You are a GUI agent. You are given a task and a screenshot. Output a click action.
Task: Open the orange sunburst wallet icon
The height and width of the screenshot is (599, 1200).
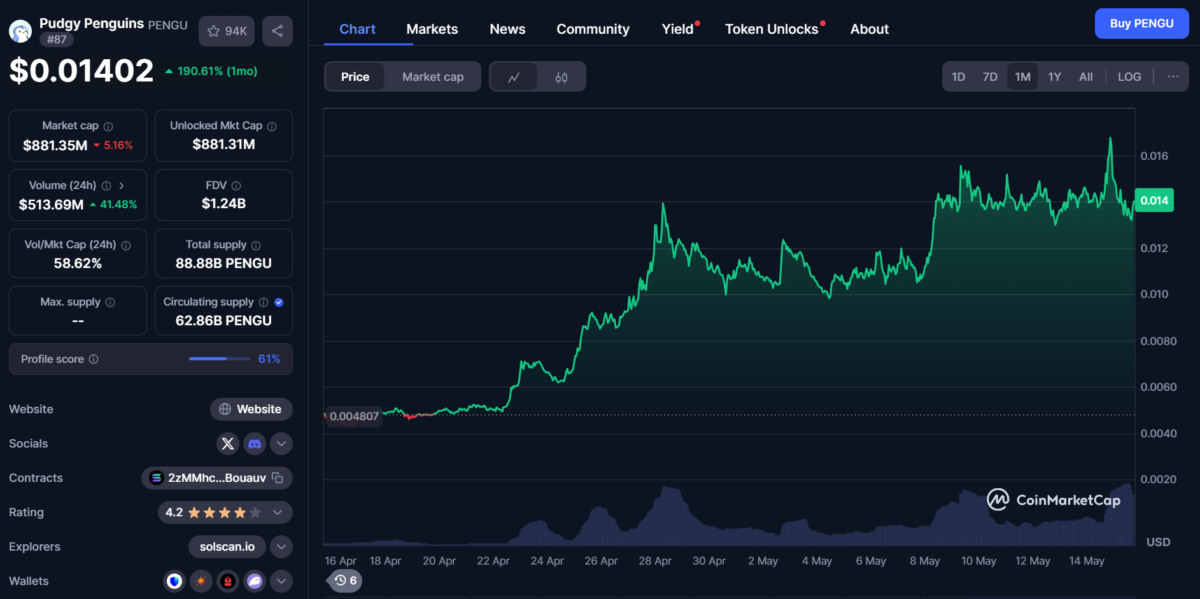point(202,581)
